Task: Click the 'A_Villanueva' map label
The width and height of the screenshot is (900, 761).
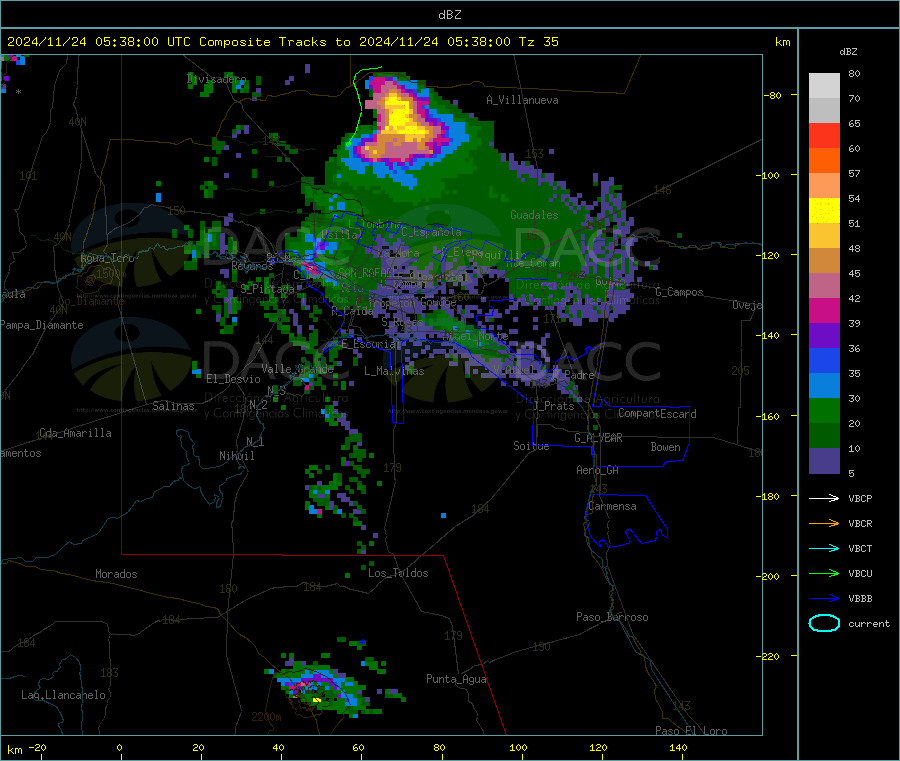Action: coord(522,100)
